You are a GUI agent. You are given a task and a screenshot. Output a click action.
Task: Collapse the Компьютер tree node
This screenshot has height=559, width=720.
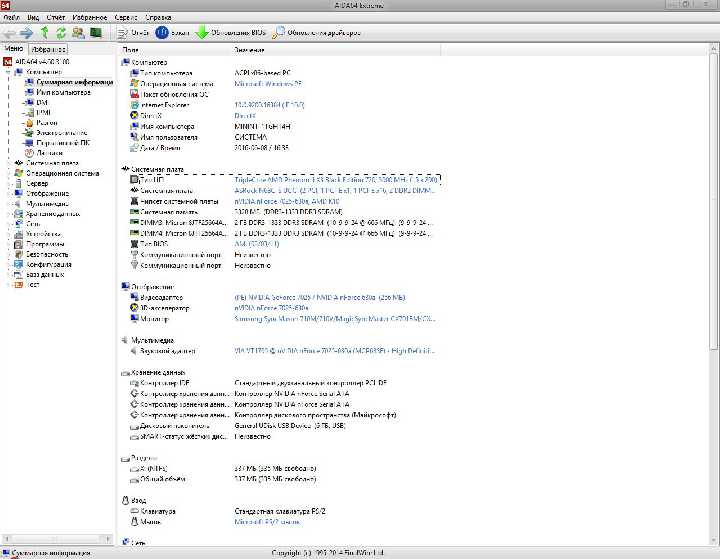coord(8,72)
